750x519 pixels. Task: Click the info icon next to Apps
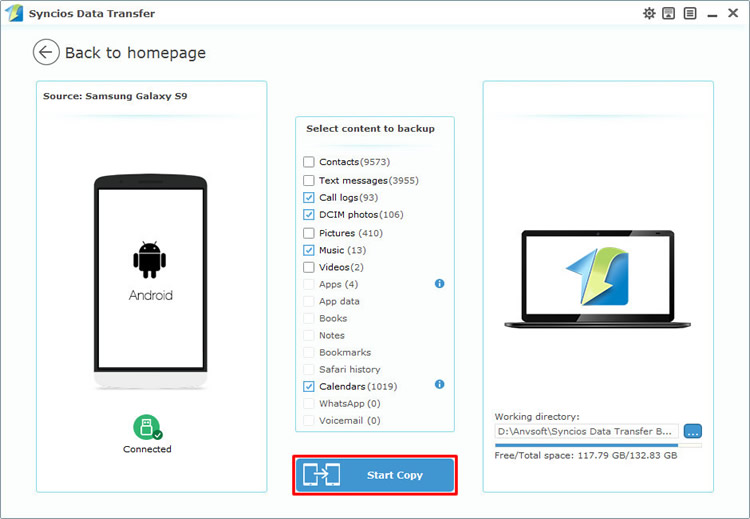(x=440, y=284)
